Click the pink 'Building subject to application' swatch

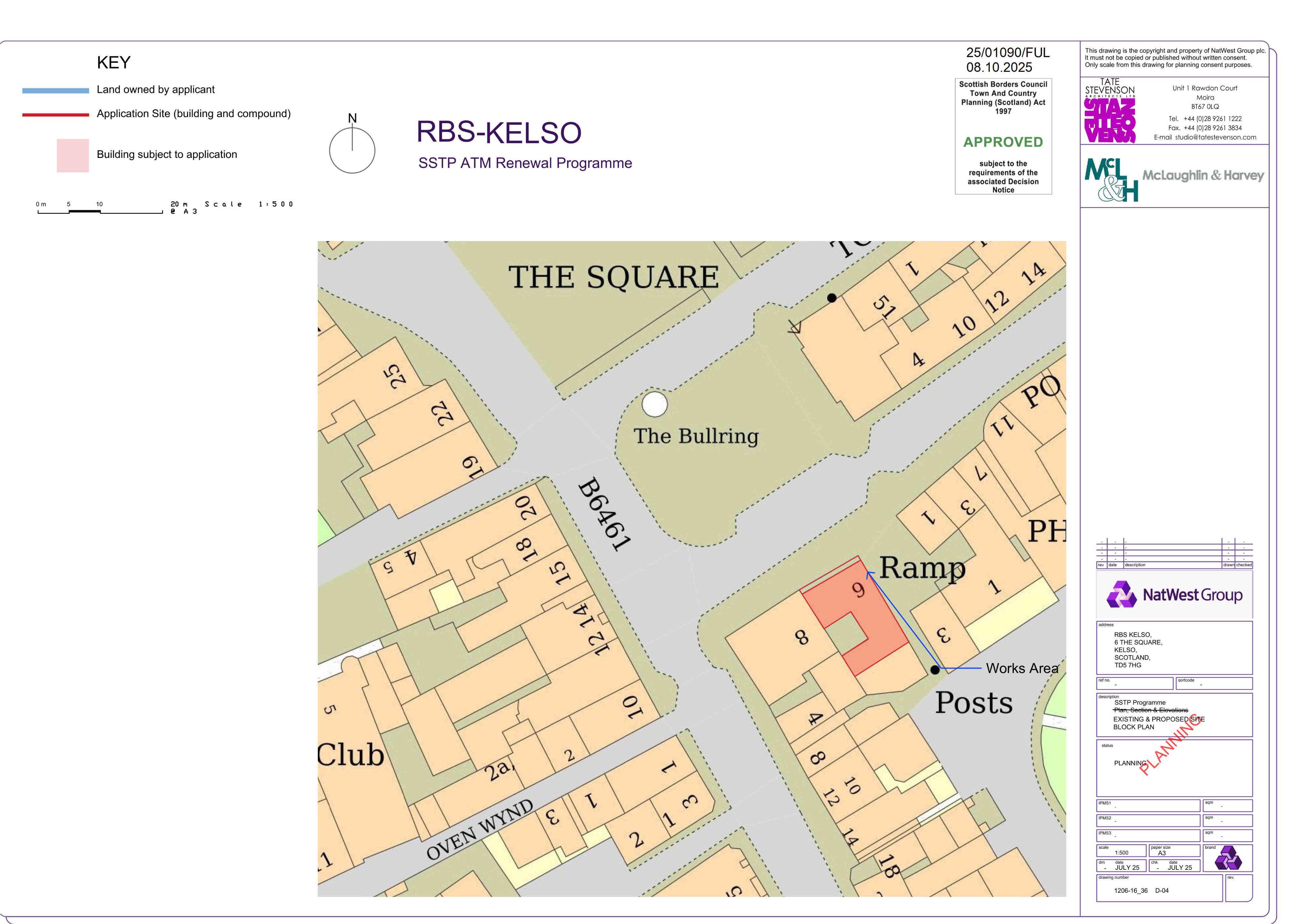coord(73,155)
